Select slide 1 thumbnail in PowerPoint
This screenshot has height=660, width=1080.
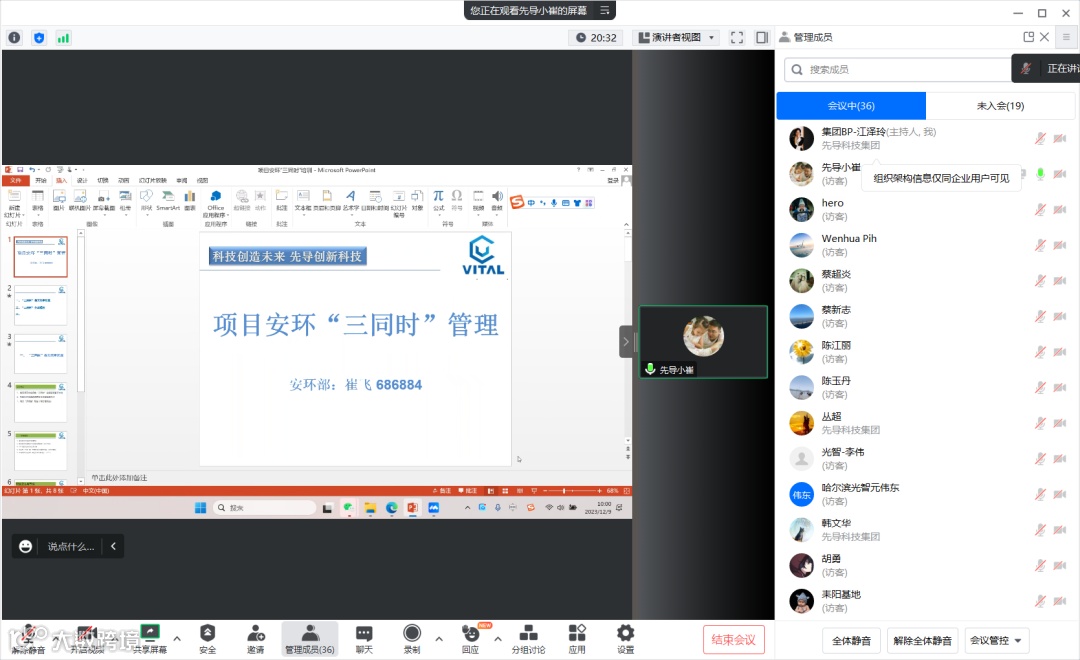41,256
